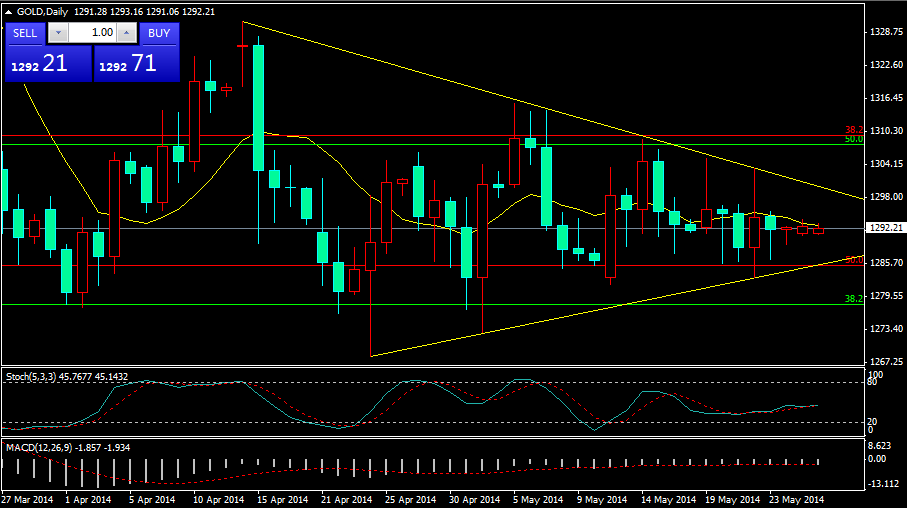Click the green 38.2 Fibonacci label near 1279
This screenshot has width=907, height=508.
pos(854,298)
